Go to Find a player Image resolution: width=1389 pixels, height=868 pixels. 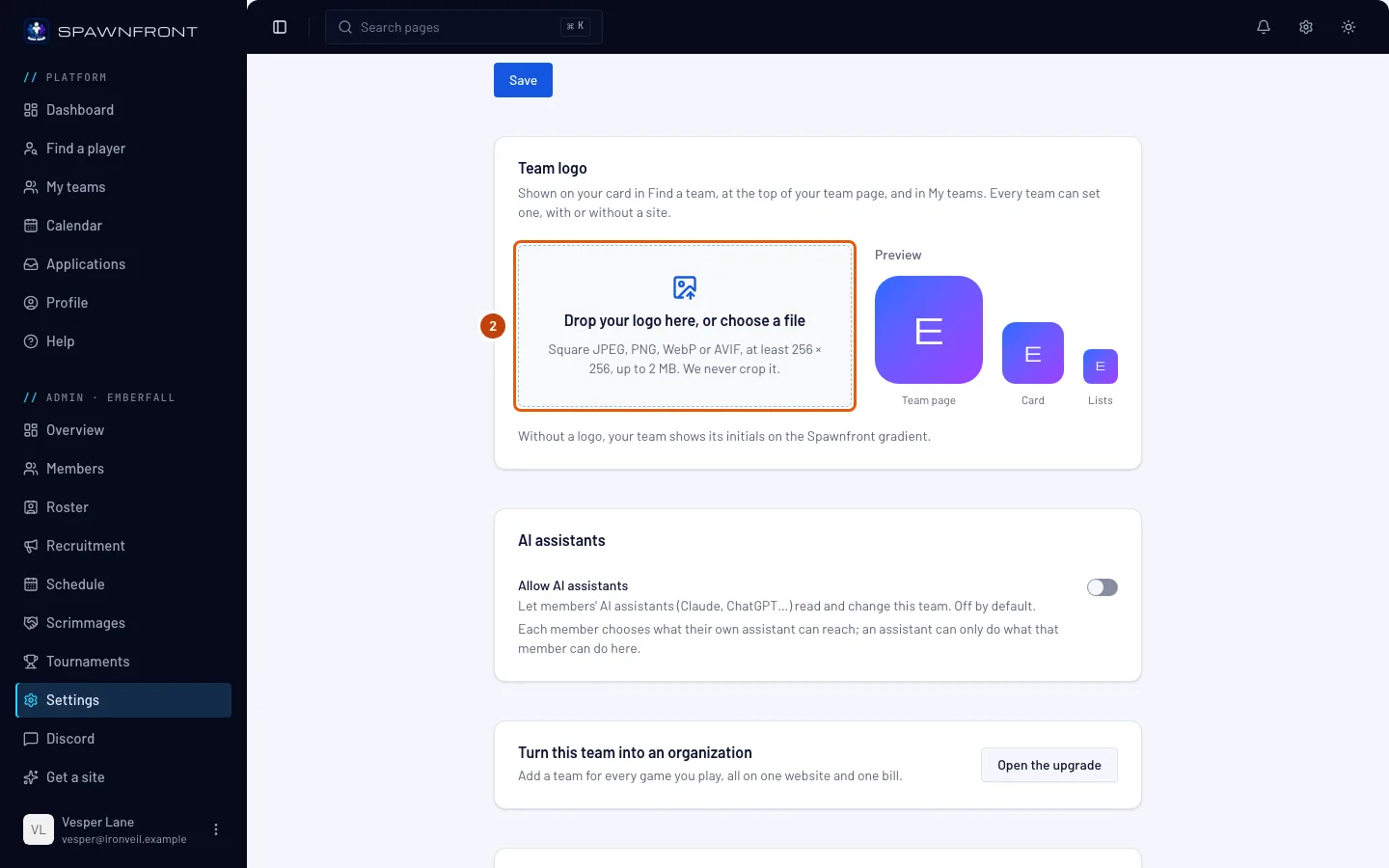(x=123, y=149)
